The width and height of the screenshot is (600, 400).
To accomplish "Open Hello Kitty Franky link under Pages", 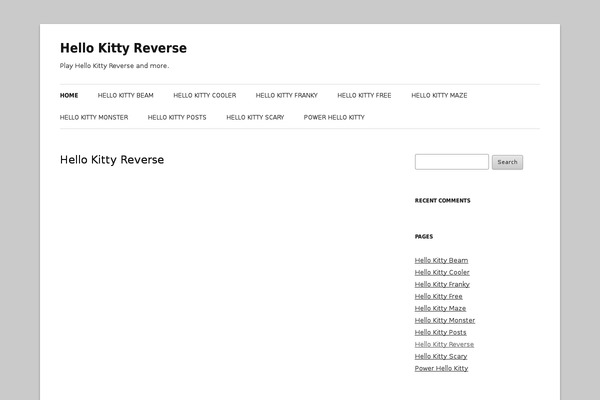I will (x=442, y=284).
